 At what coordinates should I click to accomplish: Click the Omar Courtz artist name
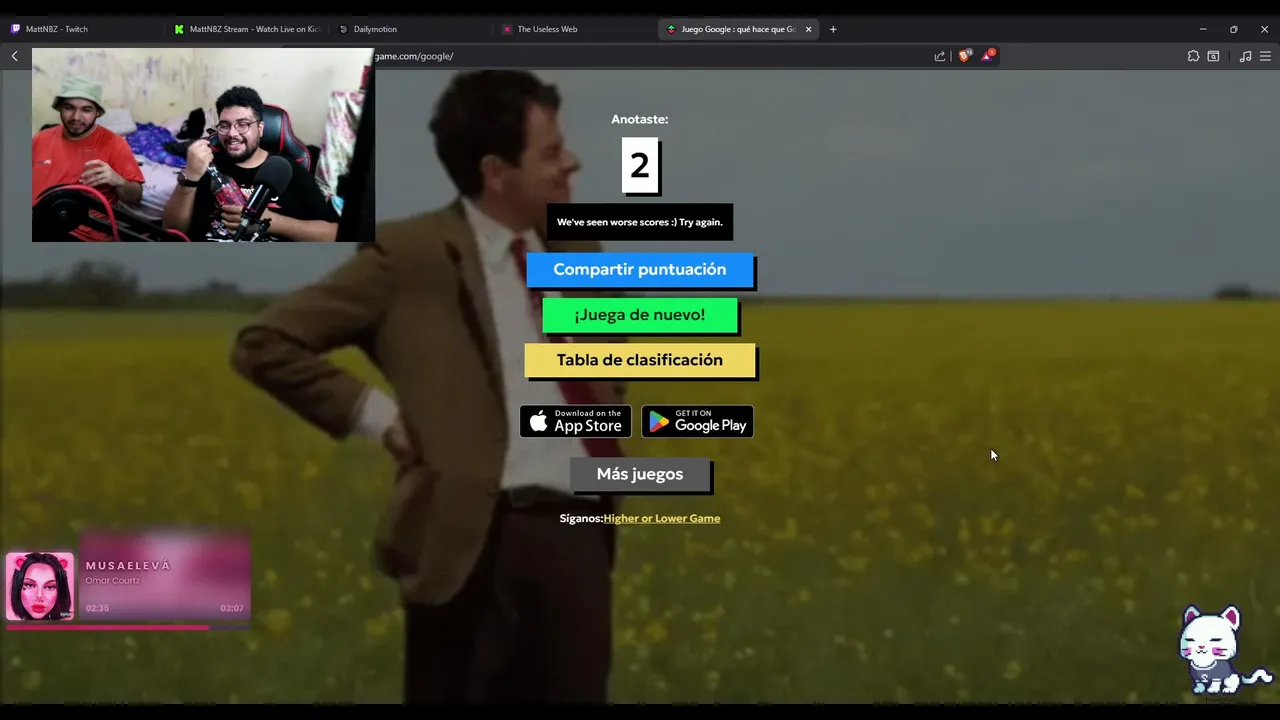point(112,581)
